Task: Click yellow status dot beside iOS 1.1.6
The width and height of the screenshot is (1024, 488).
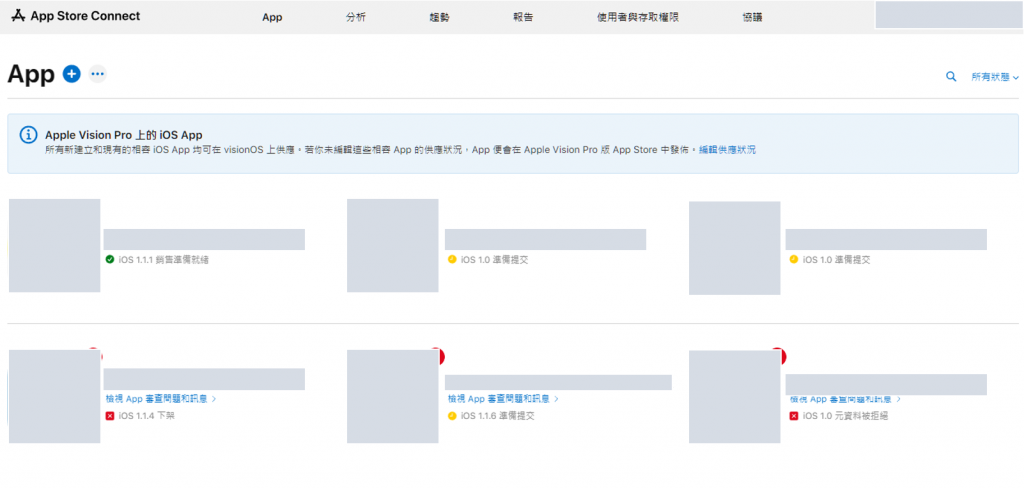Action: pos(452,415)
